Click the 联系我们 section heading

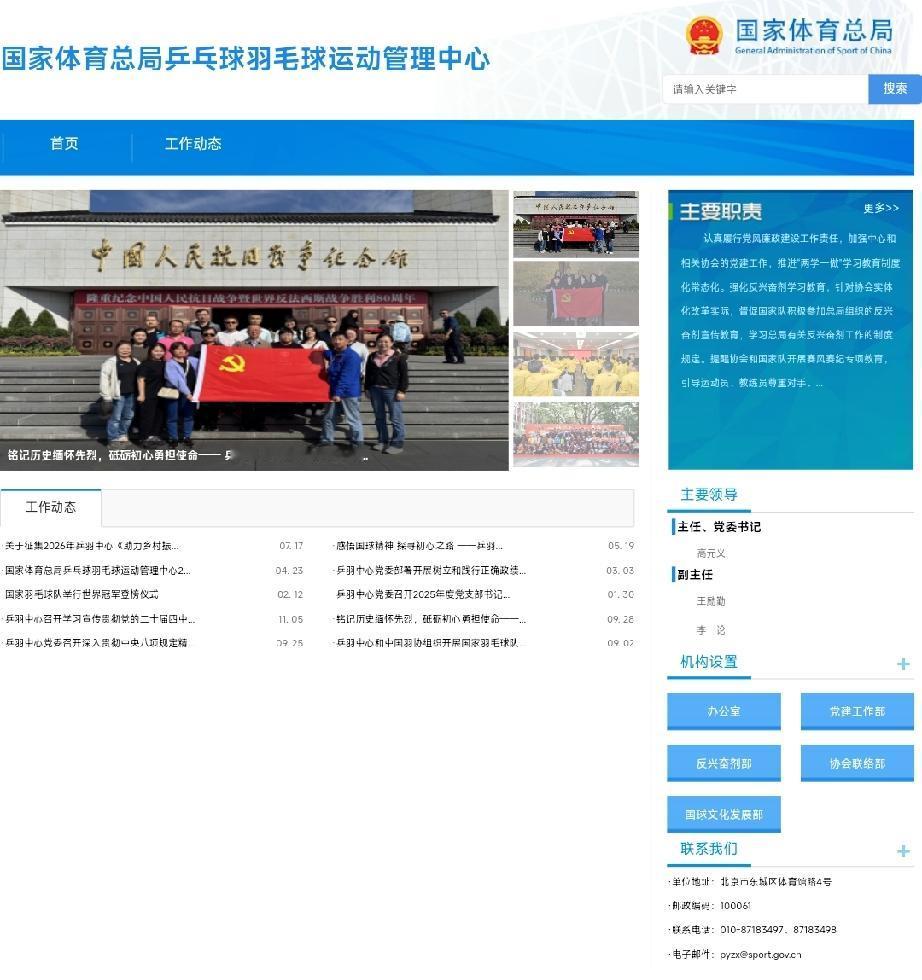(709, 849)
